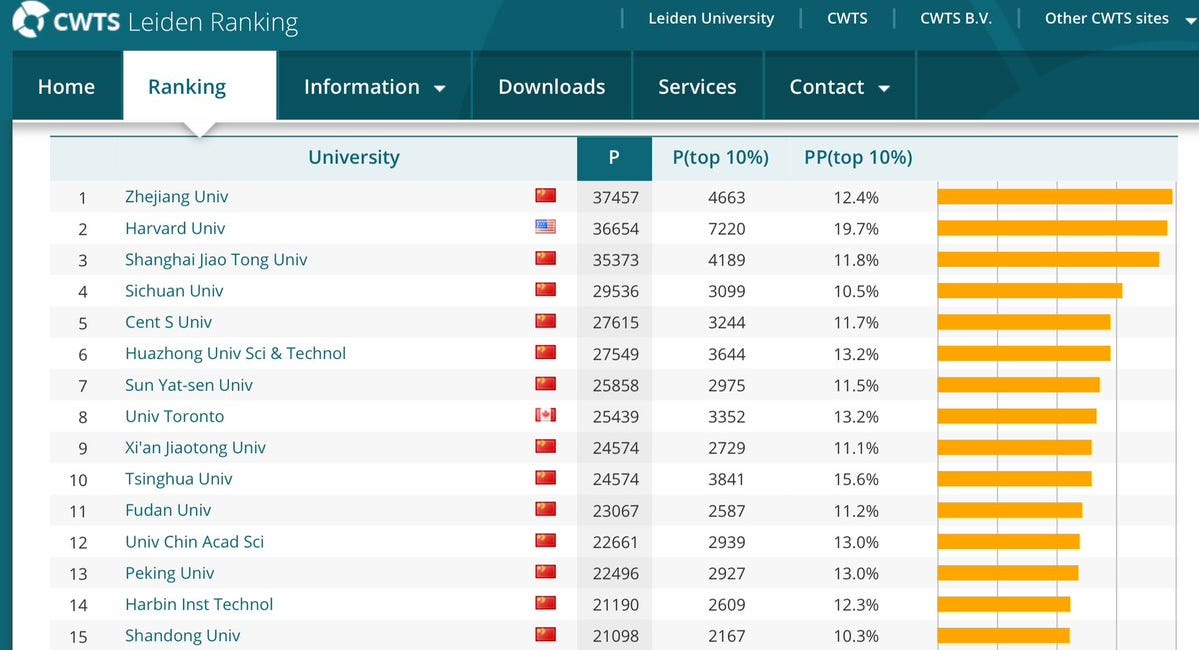
Task: Click the PP(top 10%) value 15.6%
Action: point(856,479)
